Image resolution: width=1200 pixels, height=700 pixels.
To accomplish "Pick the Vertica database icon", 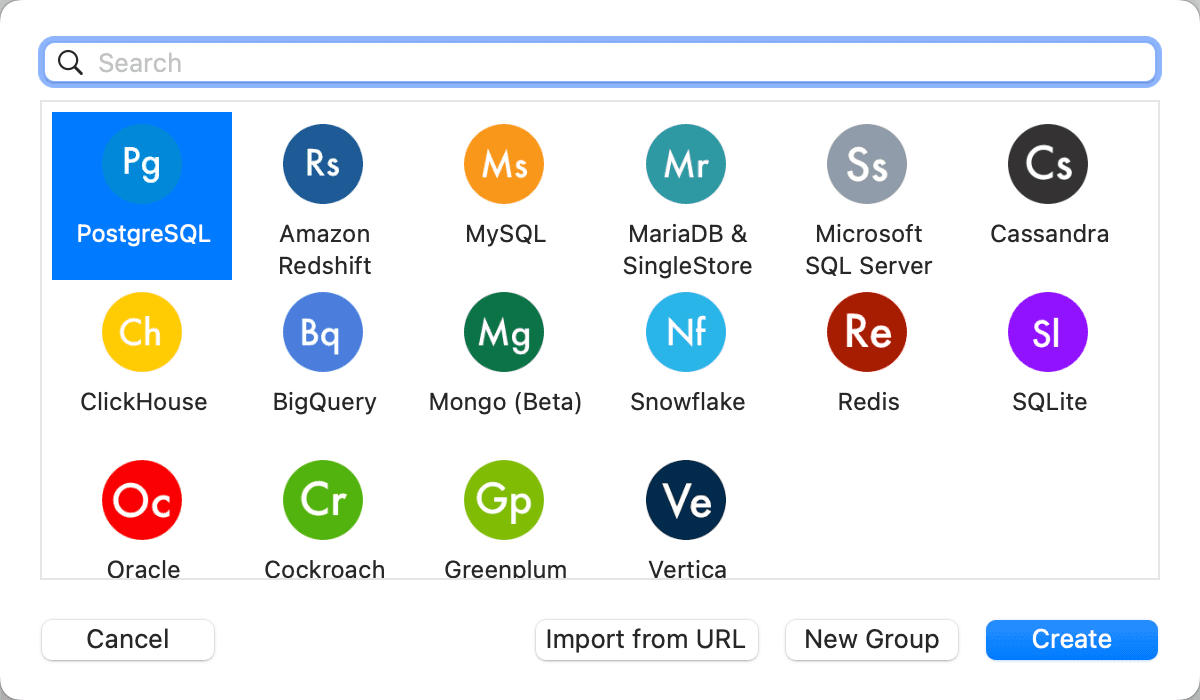I will point(685,500).
